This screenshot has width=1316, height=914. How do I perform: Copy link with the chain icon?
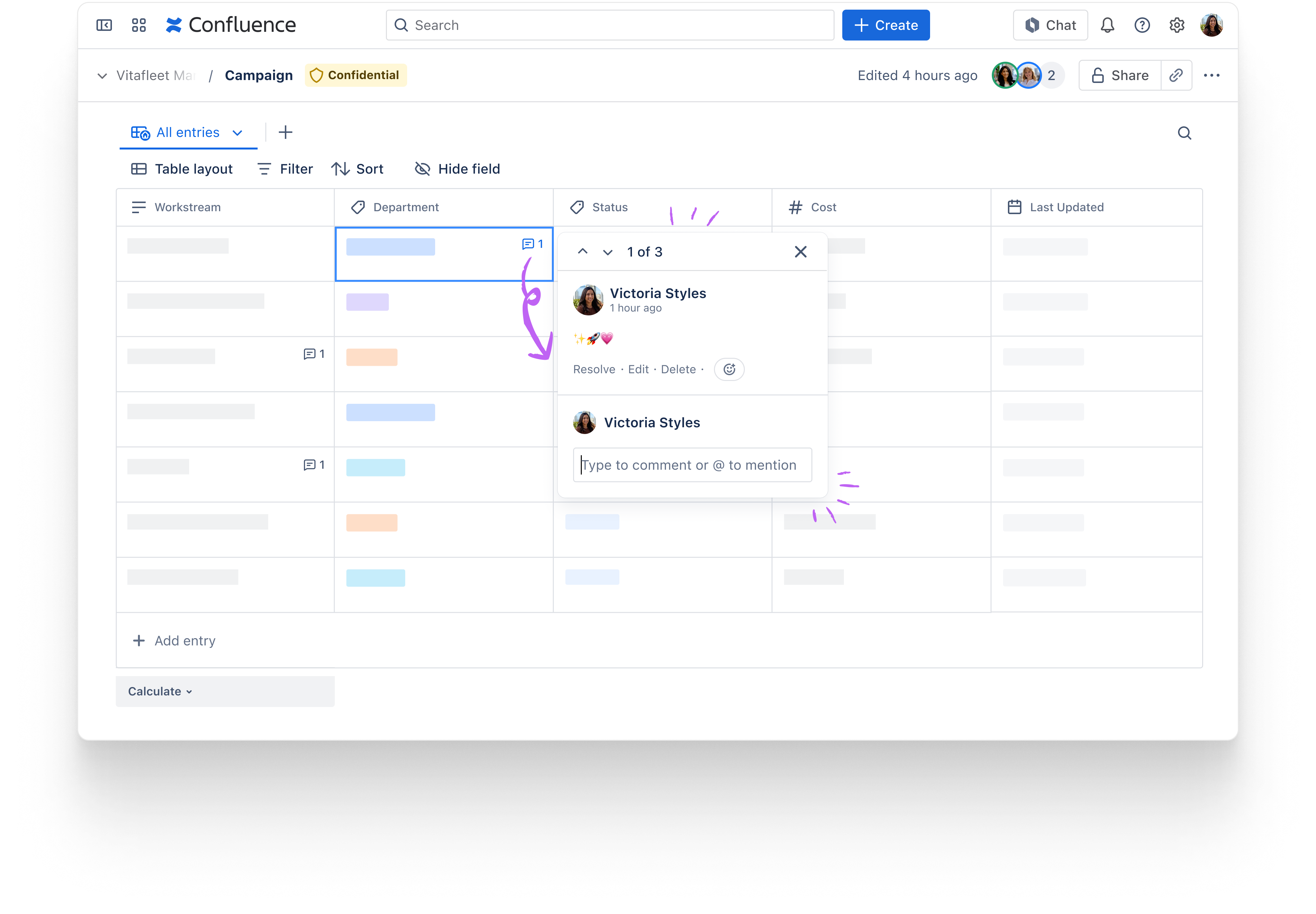(1176, 75)
